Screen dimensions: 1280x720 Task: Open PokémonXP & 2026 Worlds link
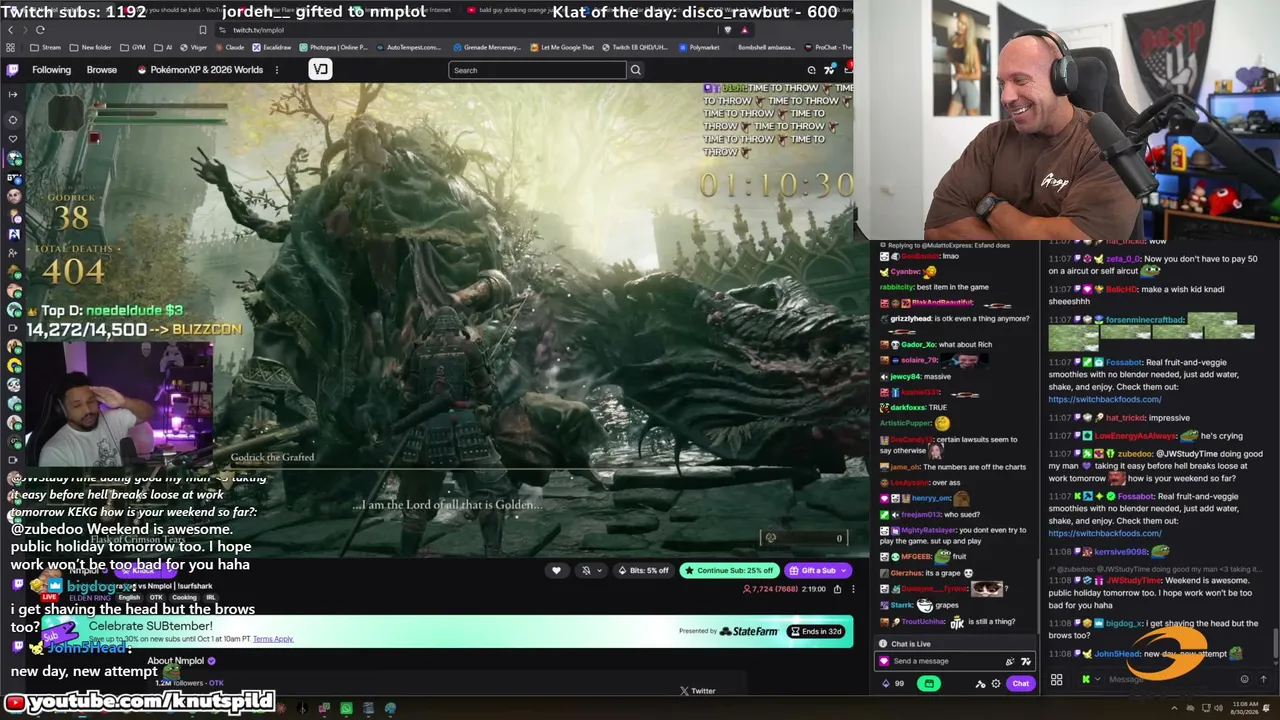200,70
